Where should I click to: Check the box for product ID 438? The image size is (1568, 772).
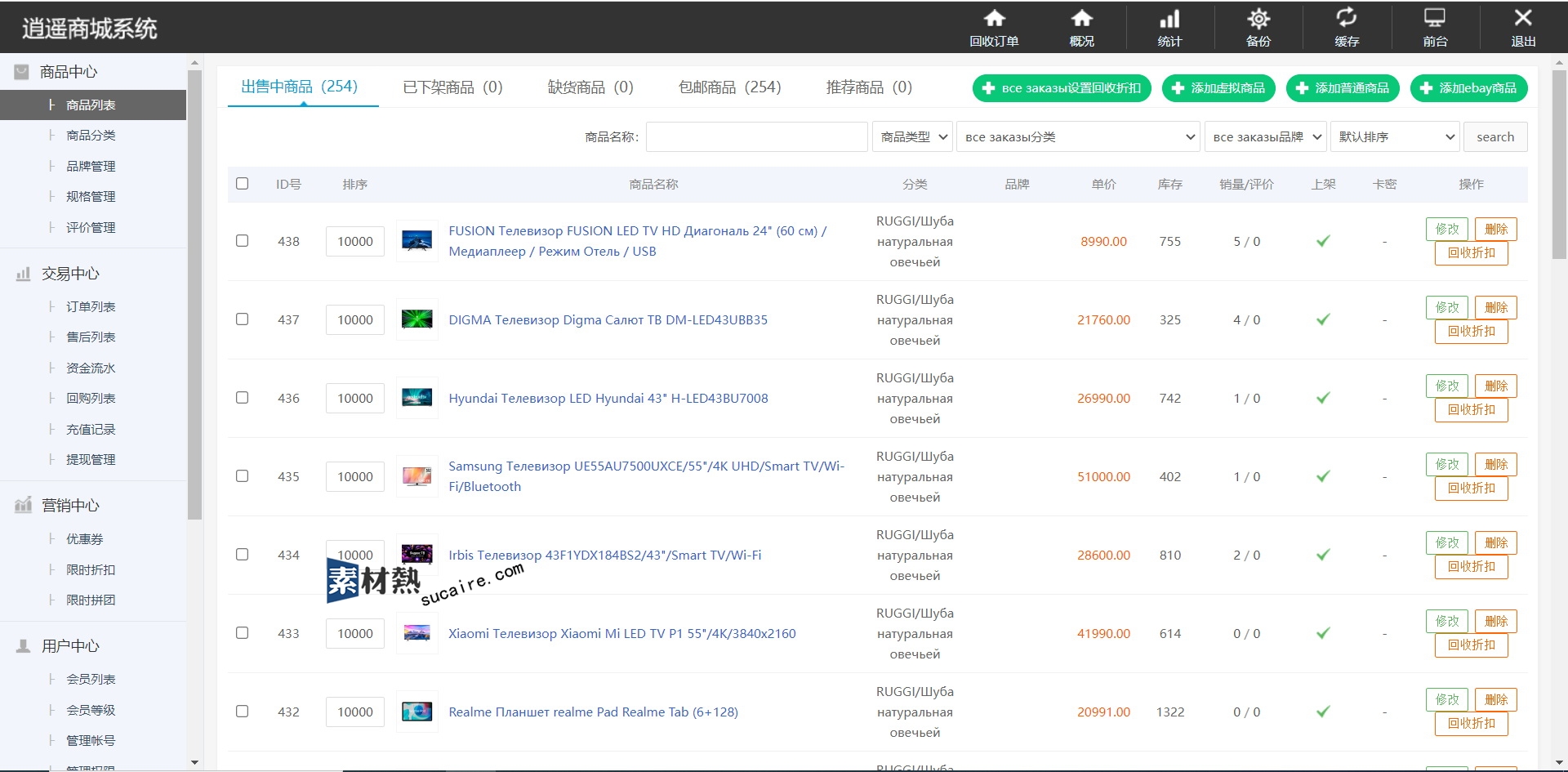coord(242,241)
